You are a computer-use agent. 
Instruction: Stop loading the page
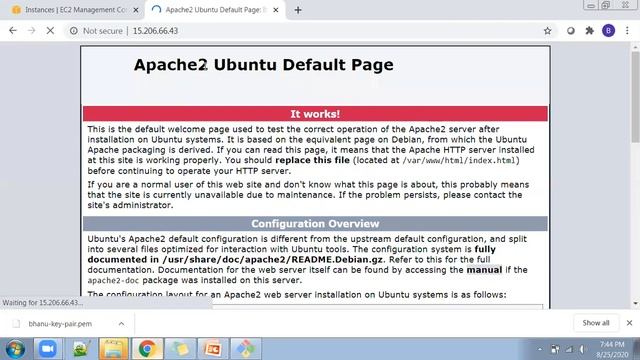click(x=50, y=31)
